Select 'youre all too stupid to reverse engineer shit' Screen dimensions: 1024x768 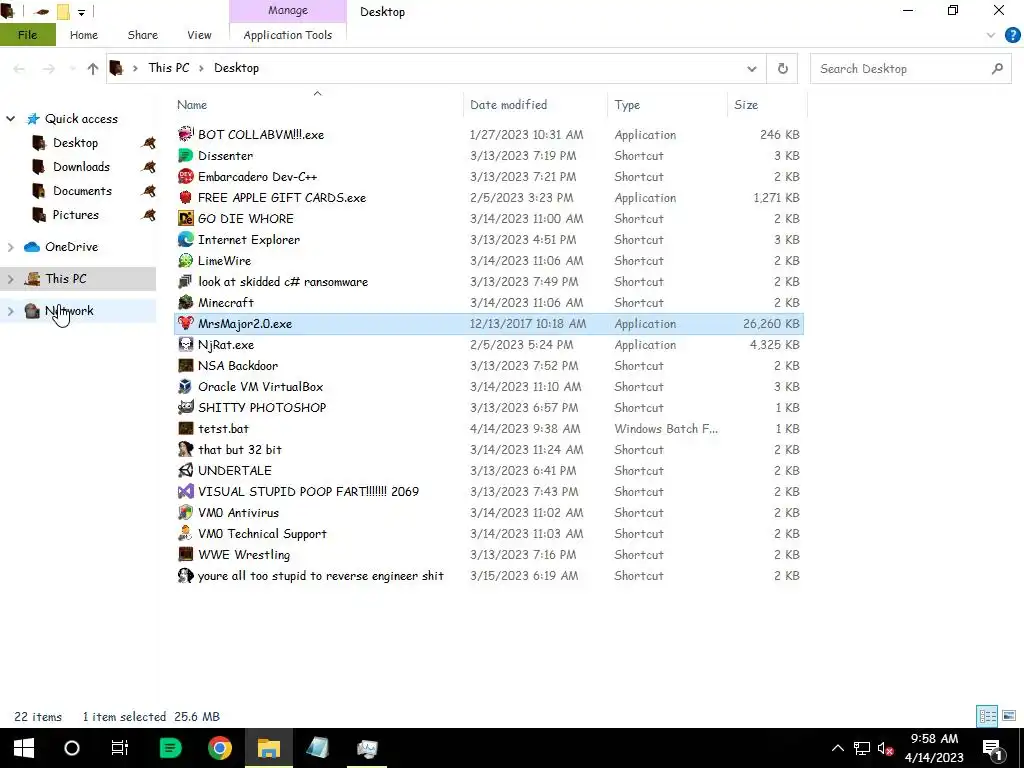[488, 575]
